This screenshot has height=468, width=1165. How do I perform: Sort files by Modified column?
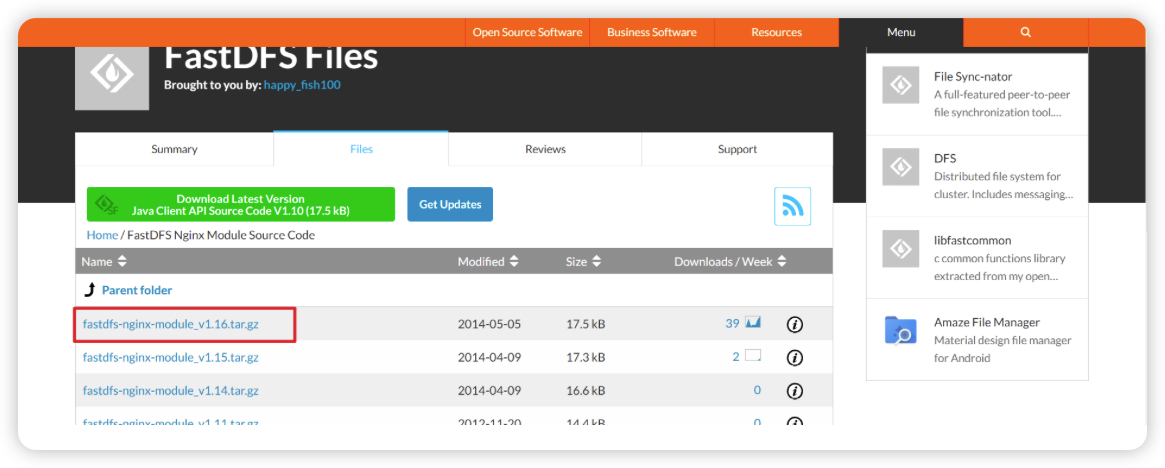(x=488, y=261)
